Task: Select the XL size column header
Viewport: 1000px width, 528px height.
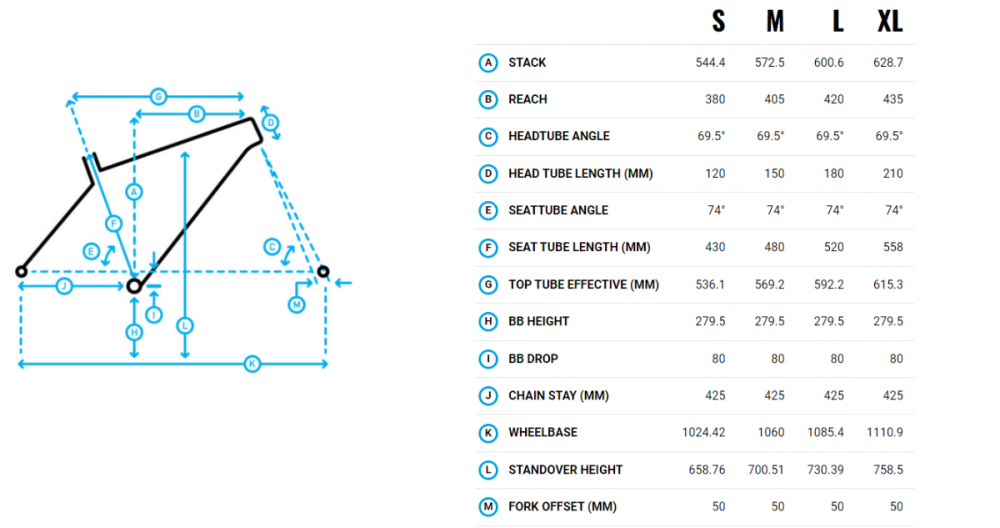Action: point(889,21)
